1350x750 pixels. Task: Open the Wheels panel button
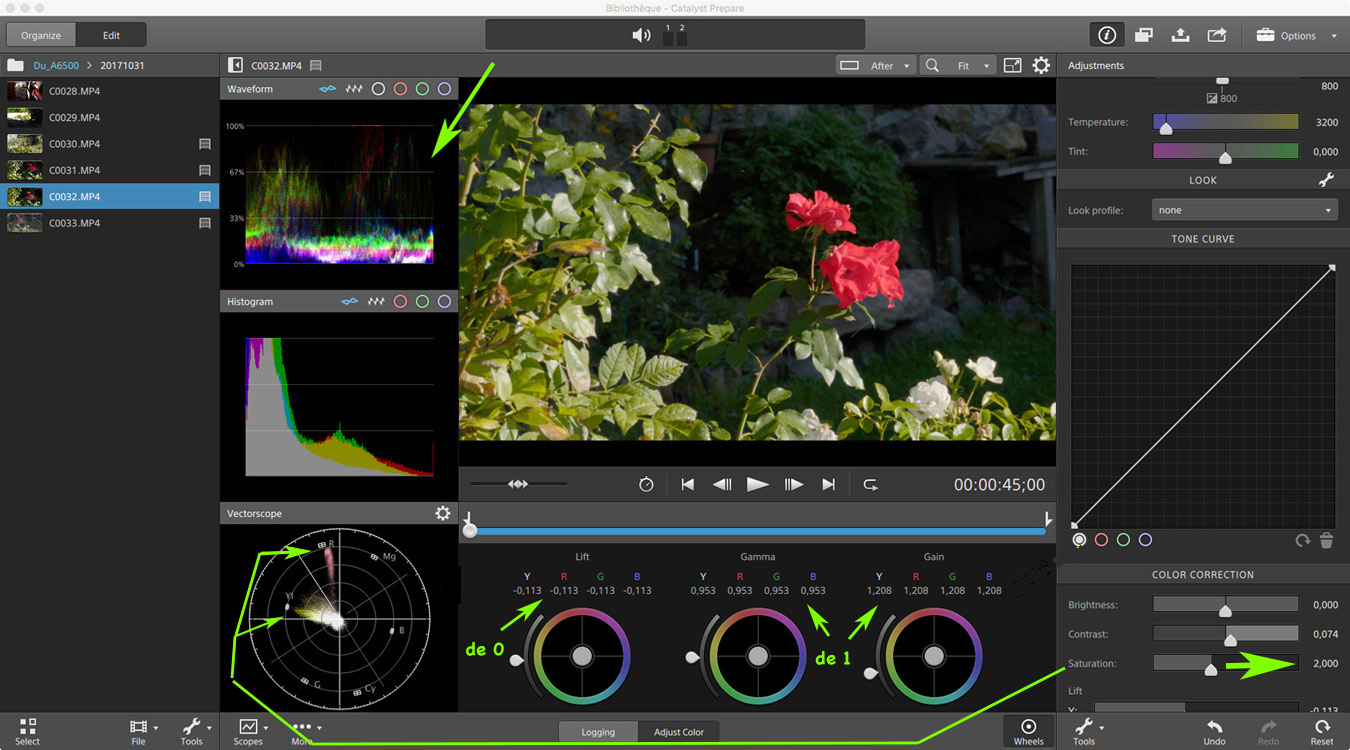tap(1028, 731)
